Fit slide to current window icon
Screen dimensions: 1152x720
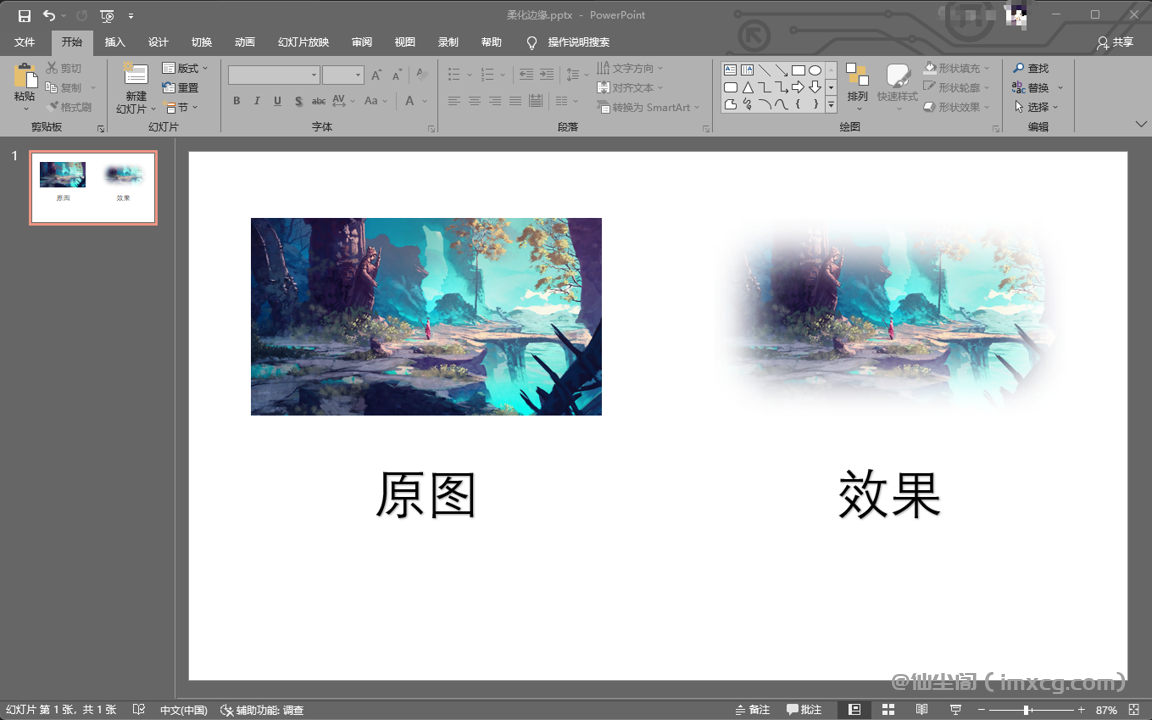pyautogui.click(x=1134, y=710)
